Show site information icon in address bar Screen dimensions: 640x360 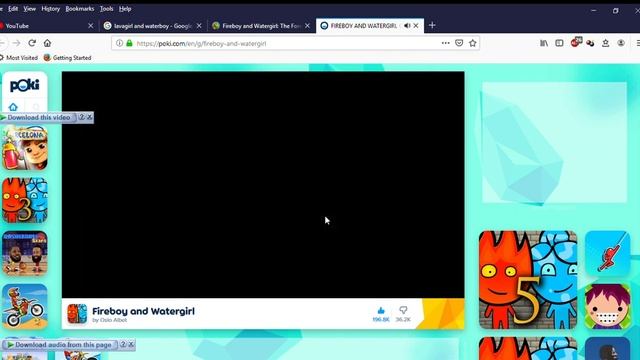(x=119, y=43)
